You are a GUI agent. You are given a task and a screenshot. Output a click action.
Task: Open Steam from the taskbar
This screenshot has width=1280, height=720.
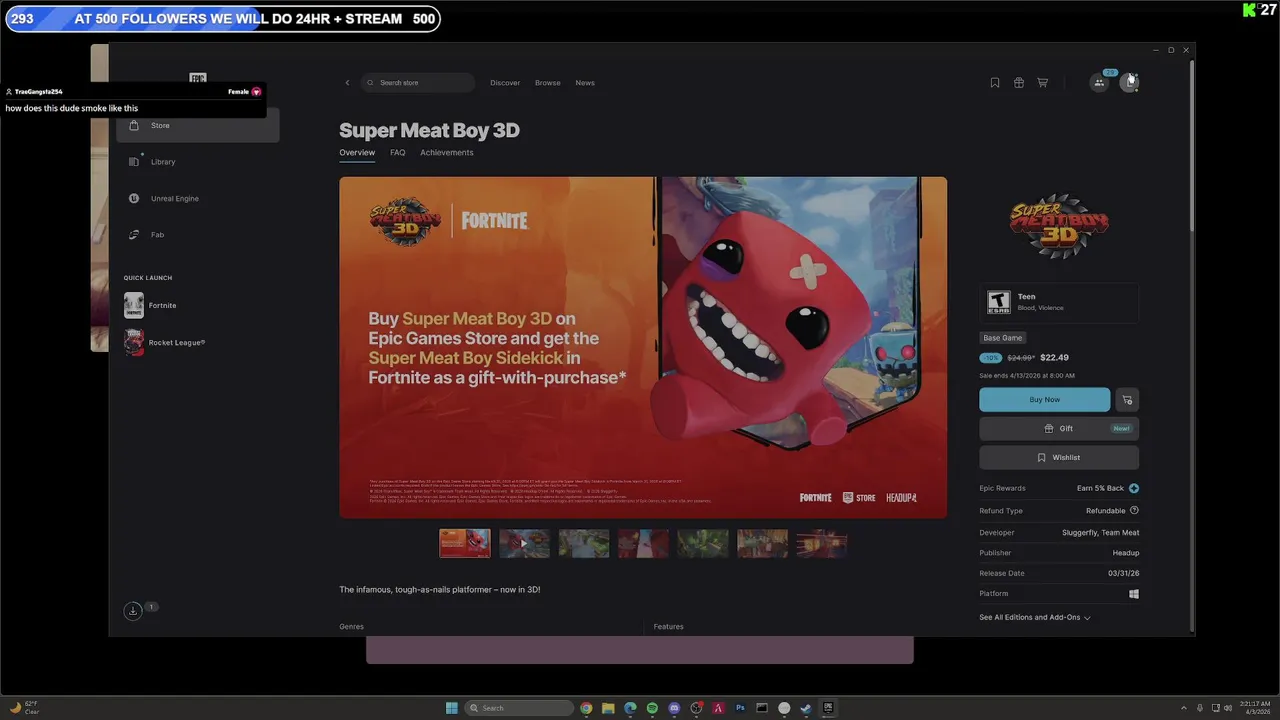(806, 708)
